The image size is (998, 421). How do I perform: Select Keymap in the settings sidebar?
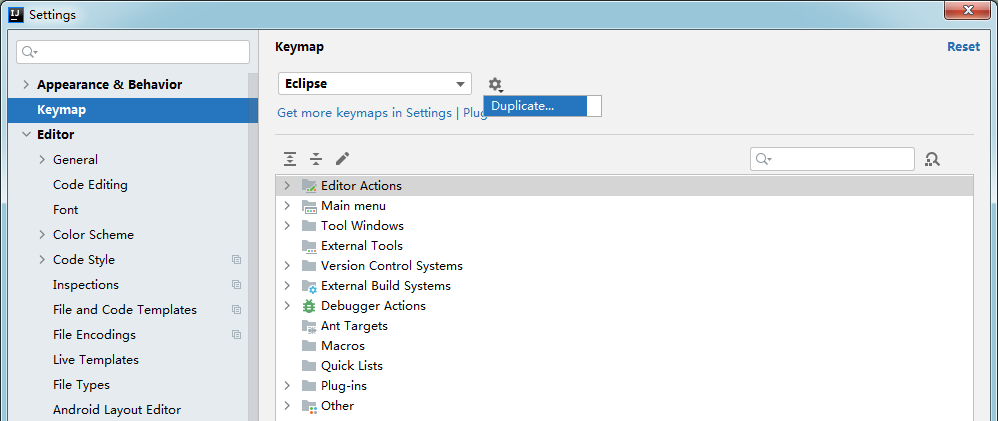(62, 110)
